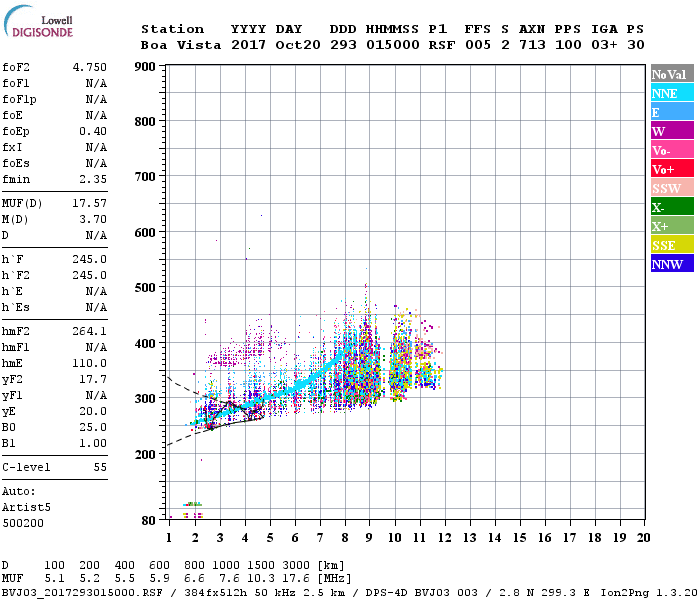Select the X+ light green legend swatch
700x600 pixels.
pos(672,225)
